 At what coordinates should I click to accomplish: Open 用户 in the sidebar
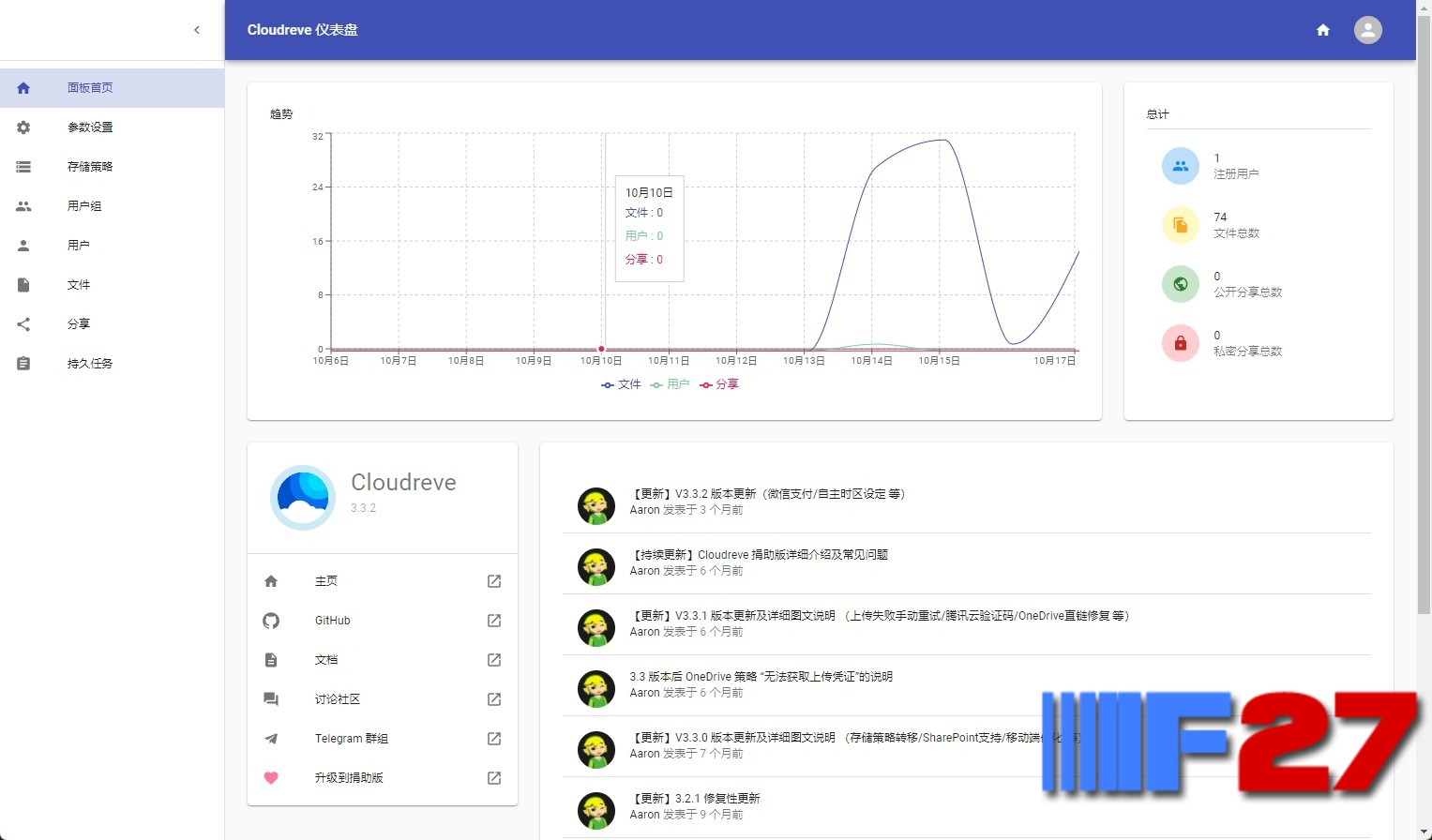[113, 246]
